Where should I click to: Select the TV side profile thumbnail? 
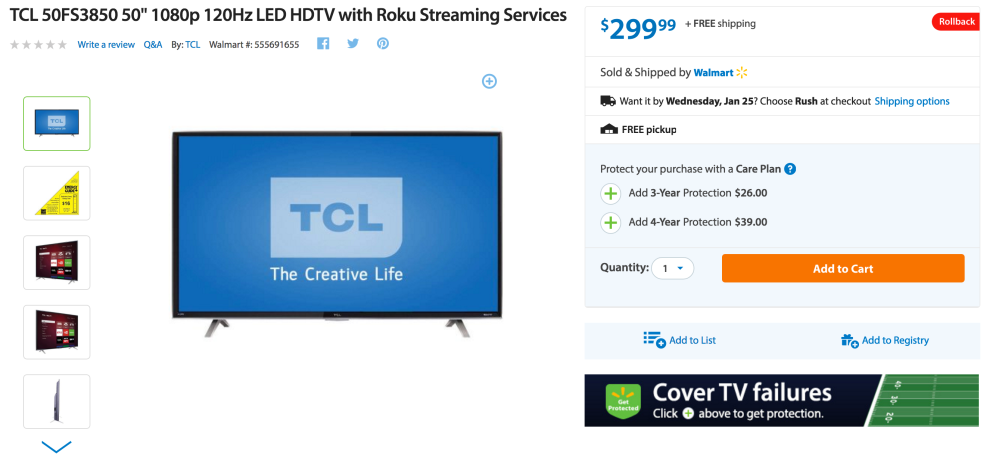(x=57, y=401)
